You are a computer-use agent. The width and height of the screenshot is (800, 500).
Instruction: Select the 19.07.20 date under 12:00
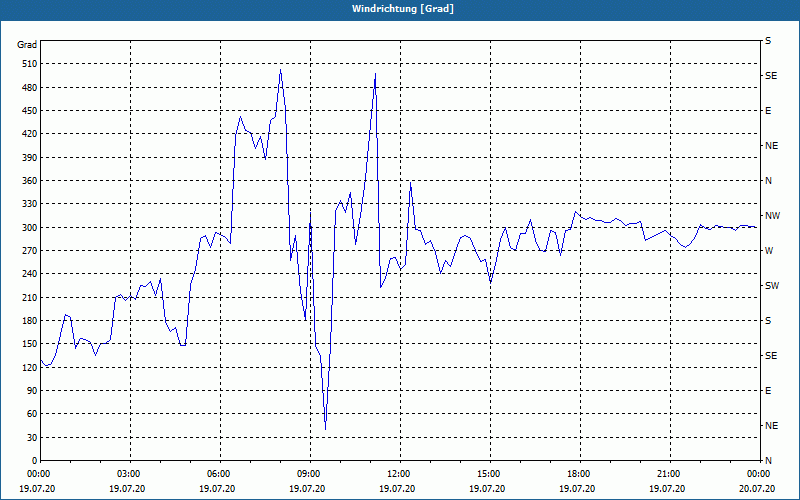(397, 489)
